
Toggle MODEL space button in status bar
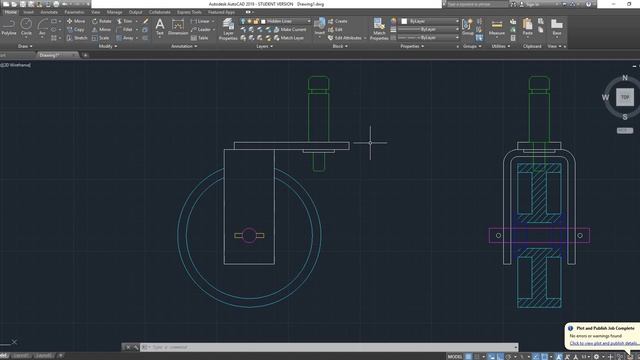tap(455, 357)
